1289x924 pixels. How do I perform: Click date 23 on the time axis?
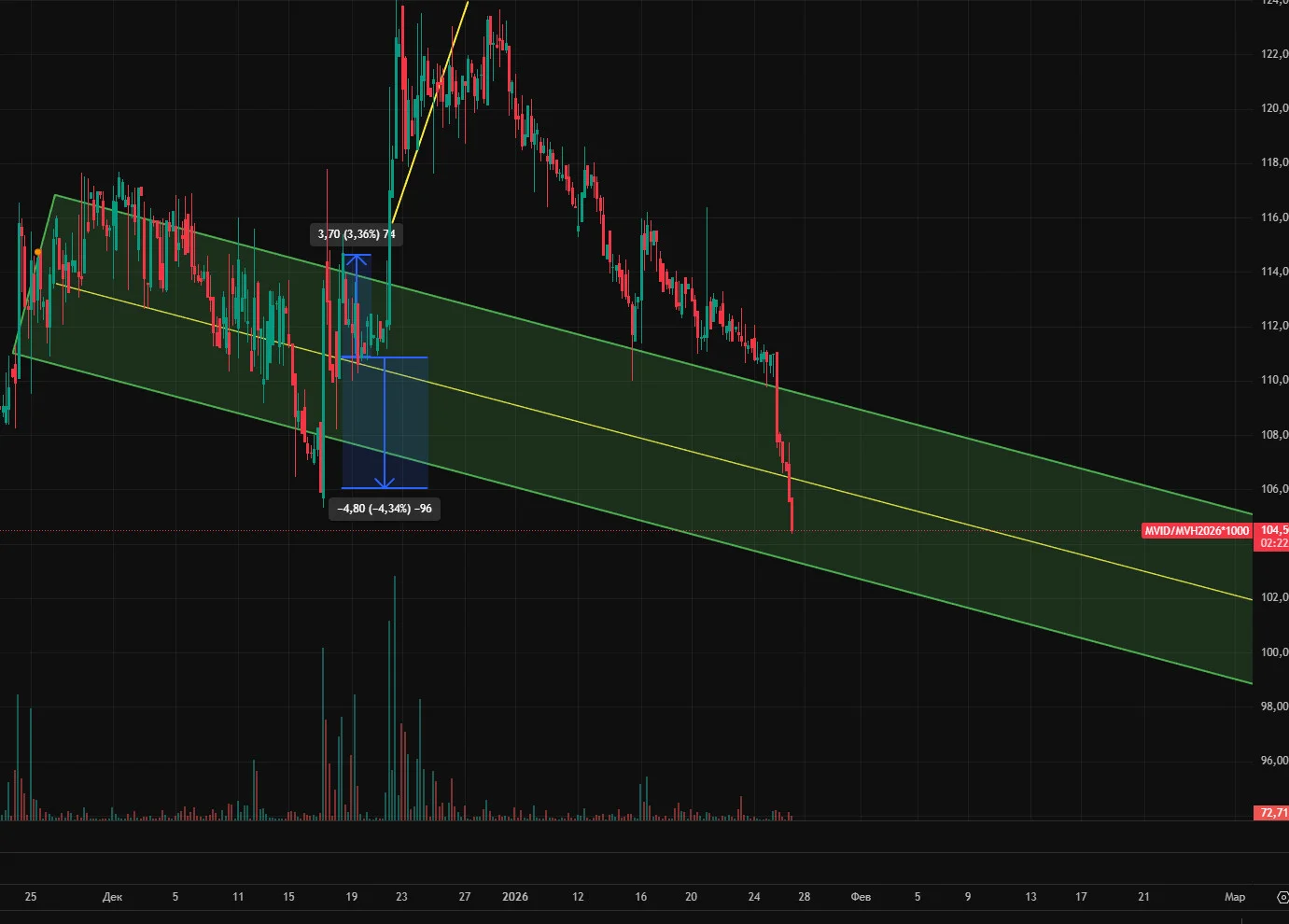point(401,897)
